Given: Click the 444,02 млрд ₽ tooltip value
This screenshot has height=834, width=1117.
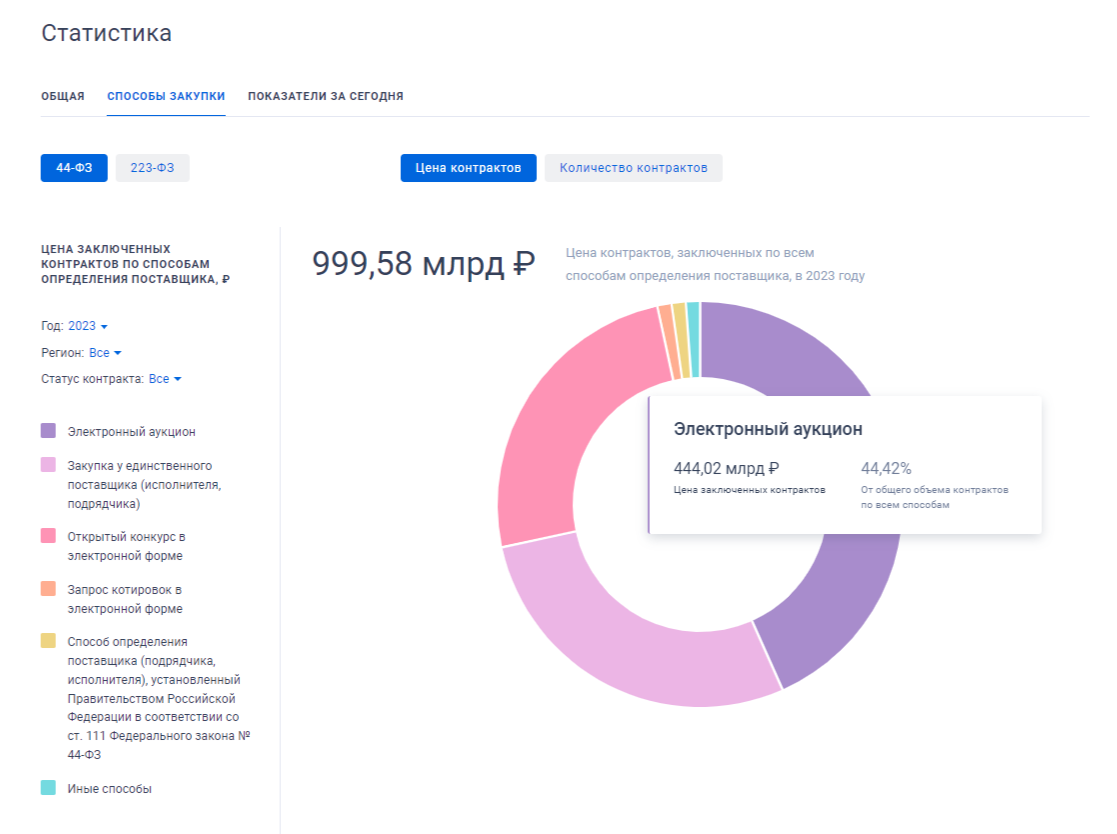Looking at the screenshot, I should click(726, 468).
